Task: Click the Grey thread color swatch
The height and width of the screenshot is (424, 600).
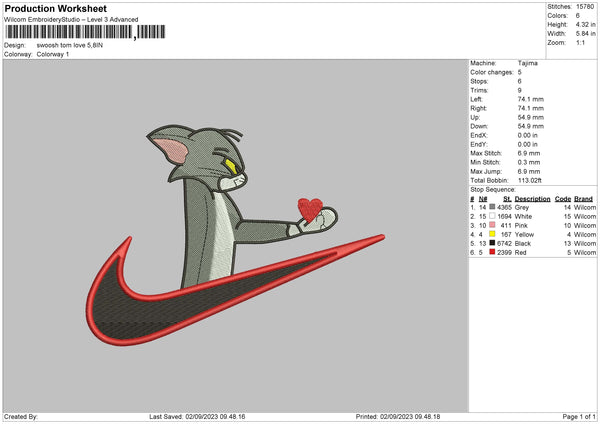Action: point(492,207)
